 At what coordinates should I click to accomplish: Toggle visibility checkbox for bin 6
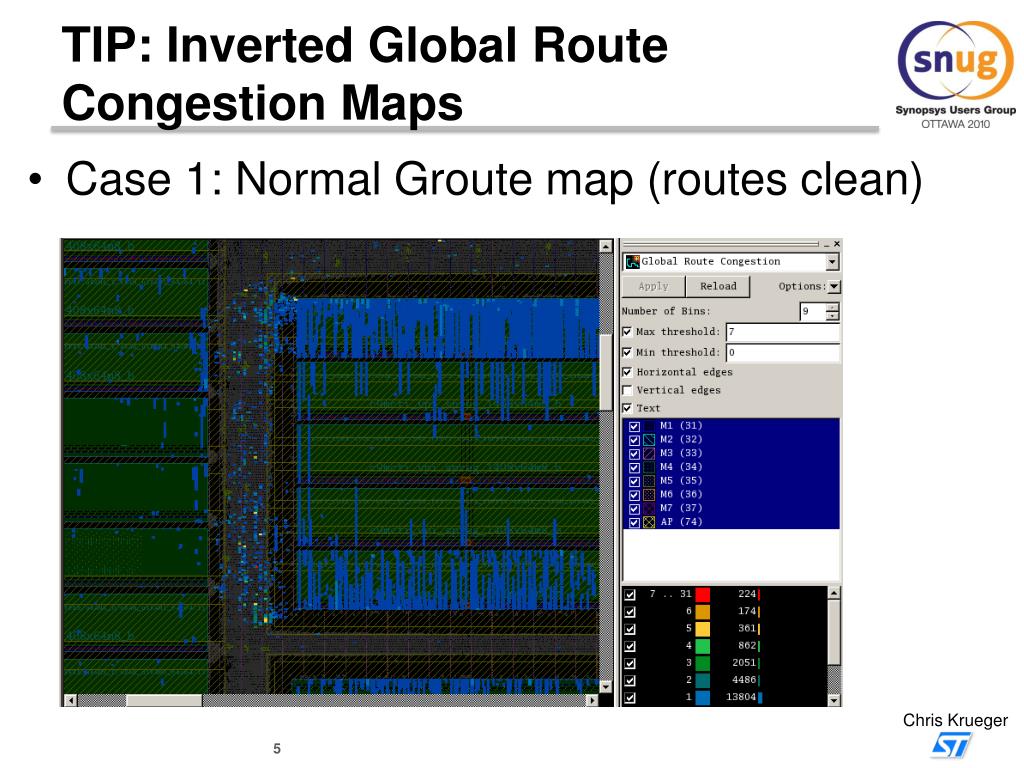630,612
